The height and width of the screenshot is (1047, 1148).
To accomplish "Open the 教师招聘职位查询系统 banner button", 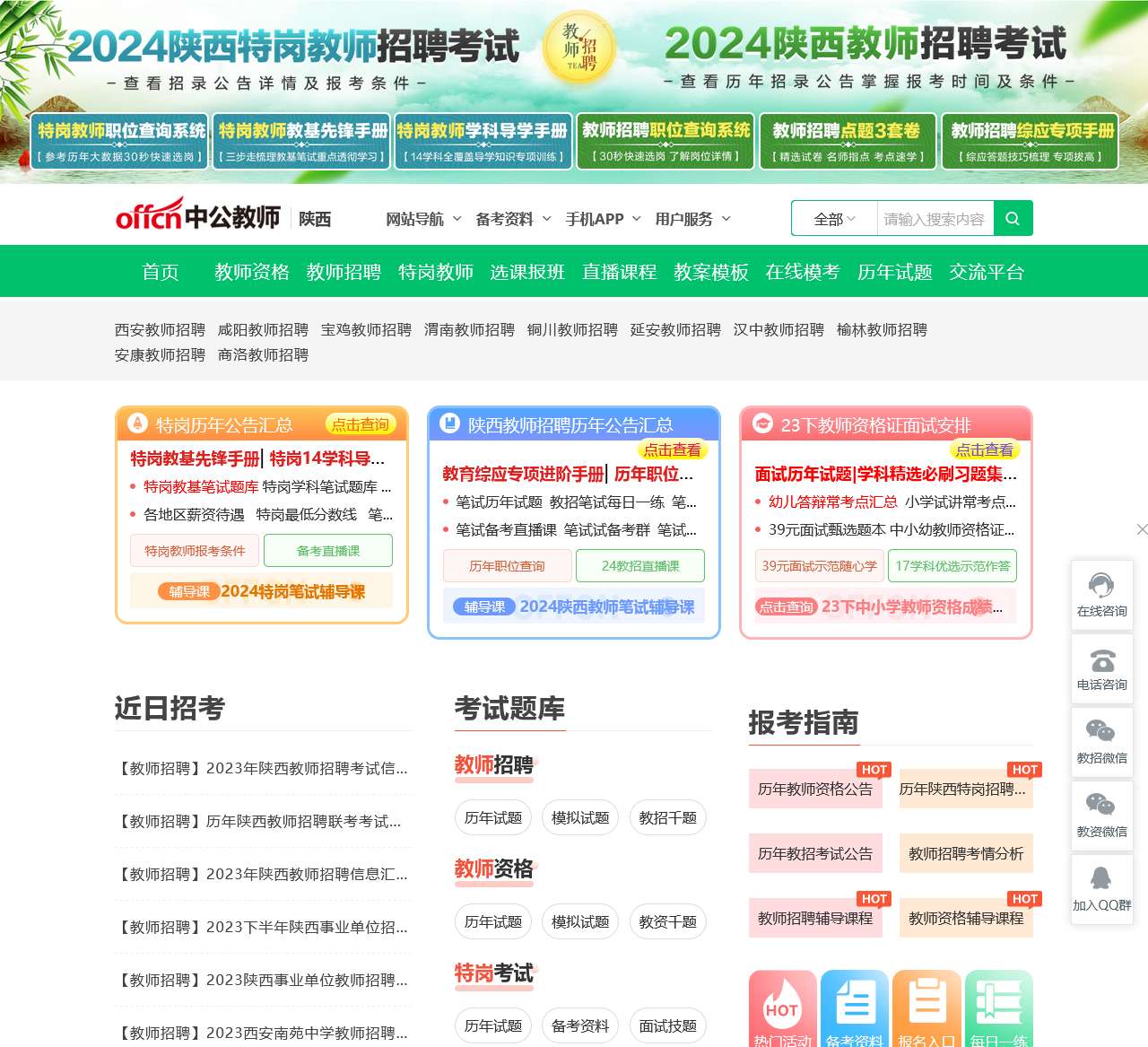I will coord(665,140).
